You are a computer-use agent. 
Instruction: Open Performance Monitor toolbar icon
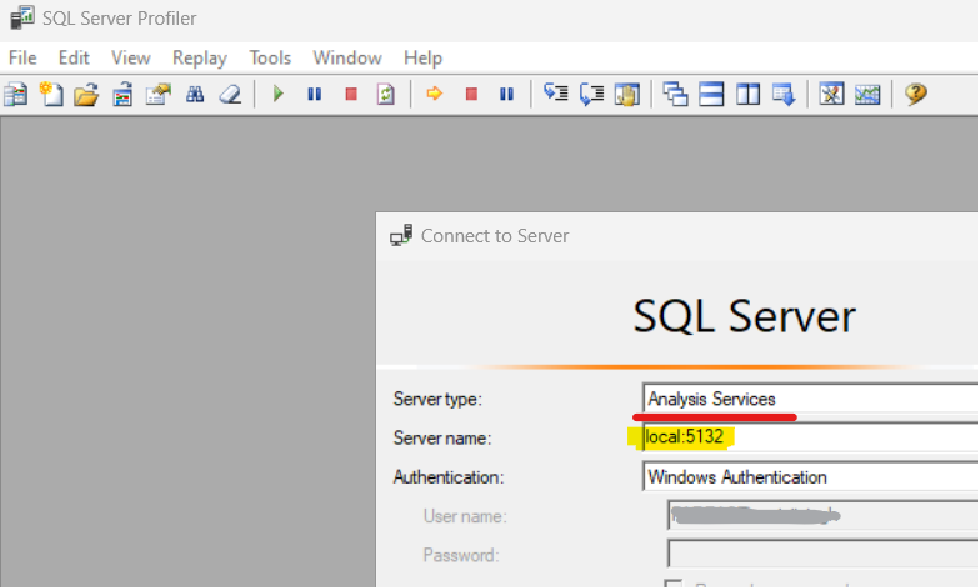[868, 94]
